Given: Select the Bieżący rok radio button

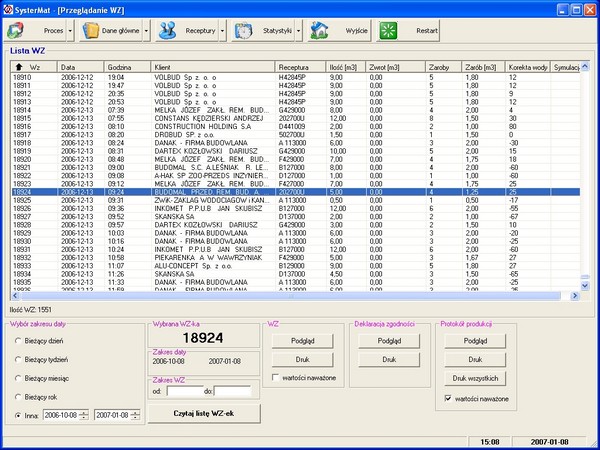Looking at the screenshot, I should point(18,397).
